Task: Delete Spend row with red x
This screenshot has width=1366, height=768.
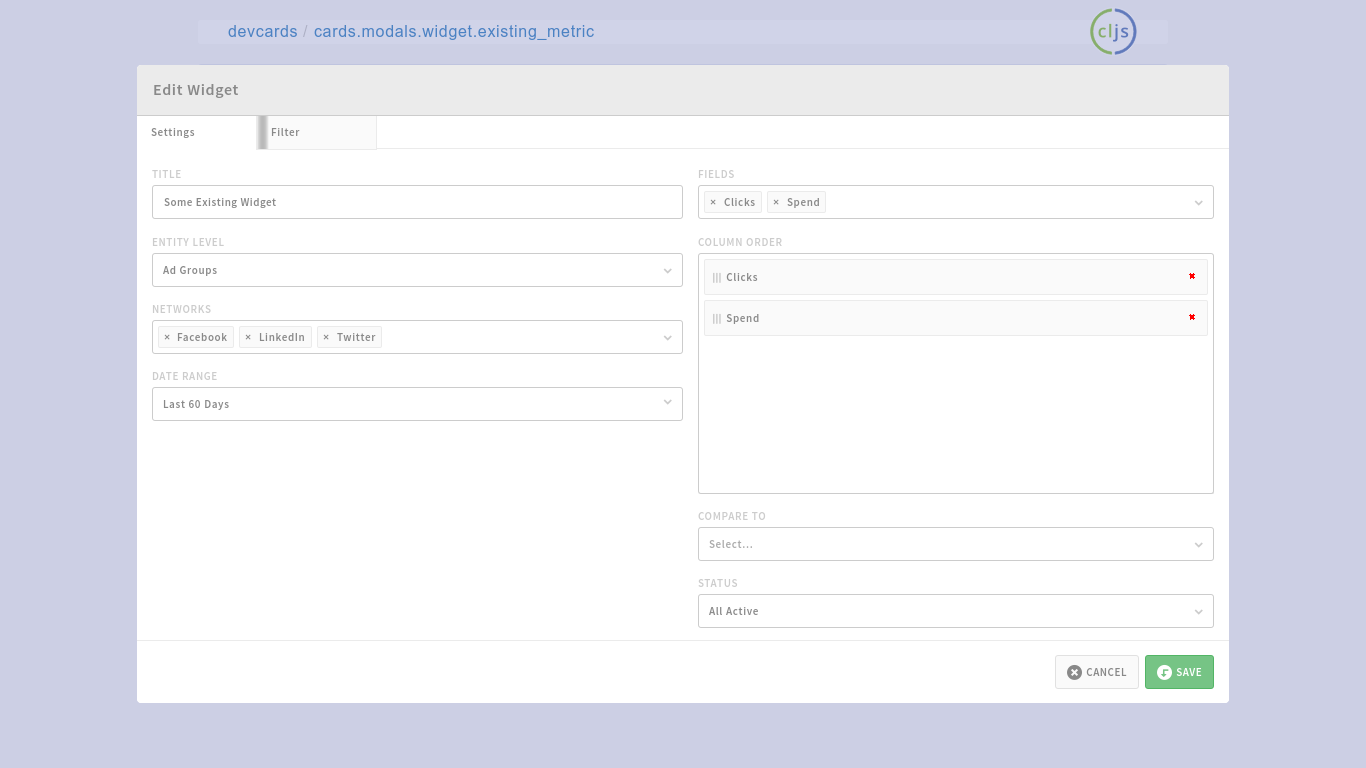Action: (1192, 317)
